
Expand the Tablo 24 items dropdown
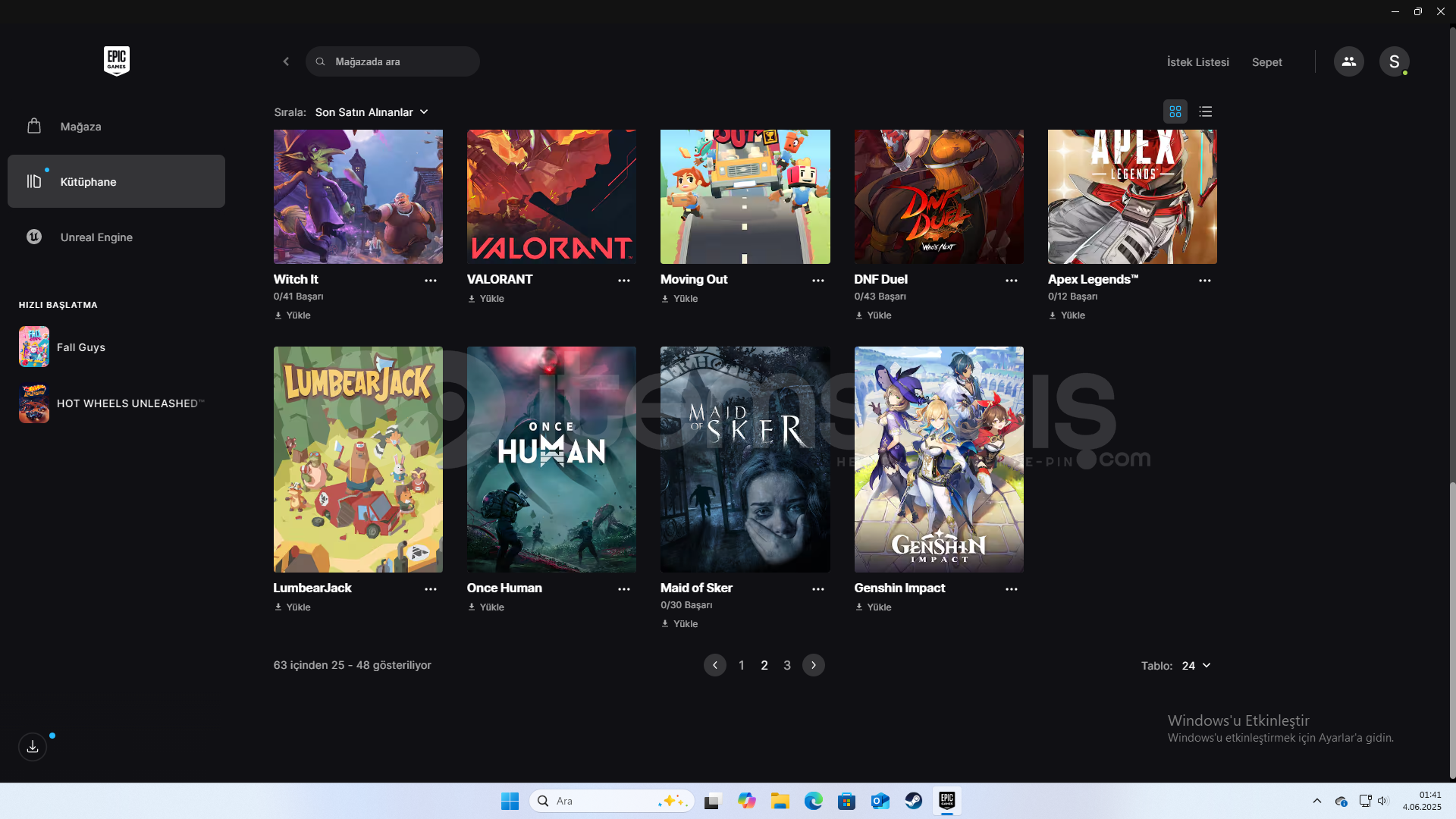tap(1196, 666)
